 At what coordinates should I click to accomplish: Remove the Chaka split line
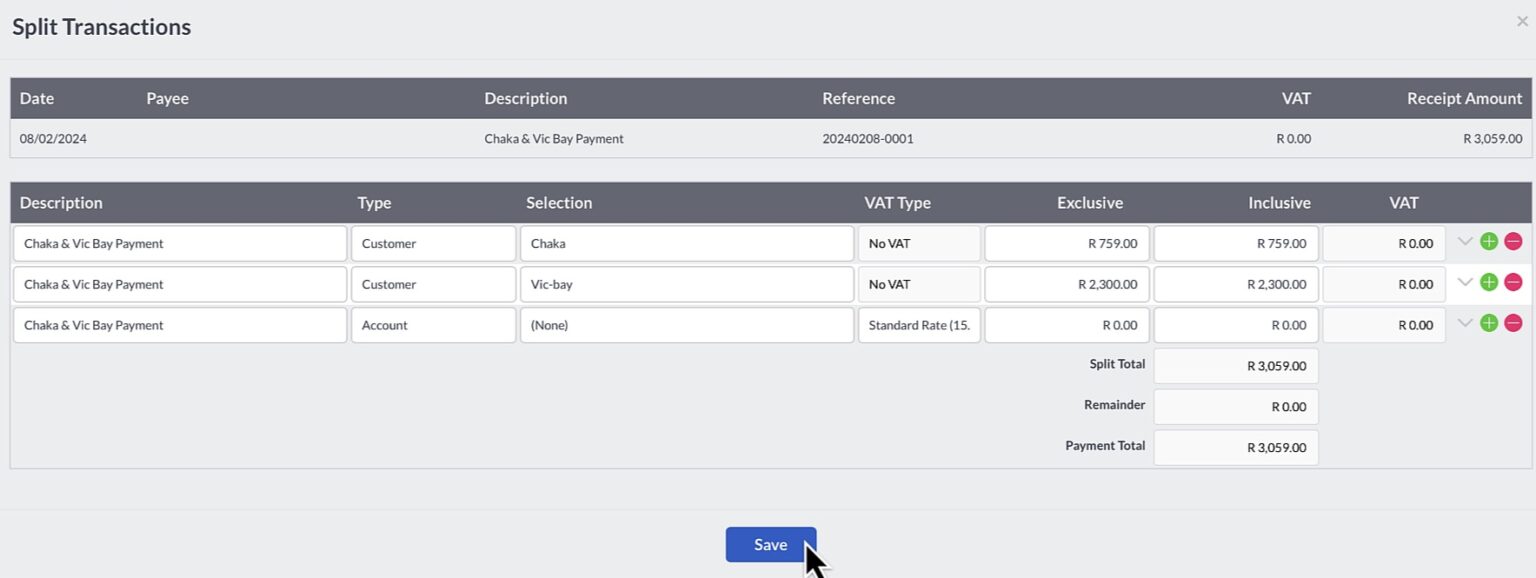[x=1515, y=241]
